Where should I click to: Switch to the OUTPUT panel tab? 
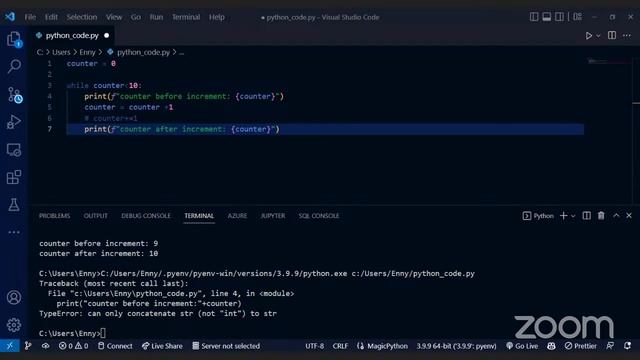pyautogui.click(x=96, y=216)
